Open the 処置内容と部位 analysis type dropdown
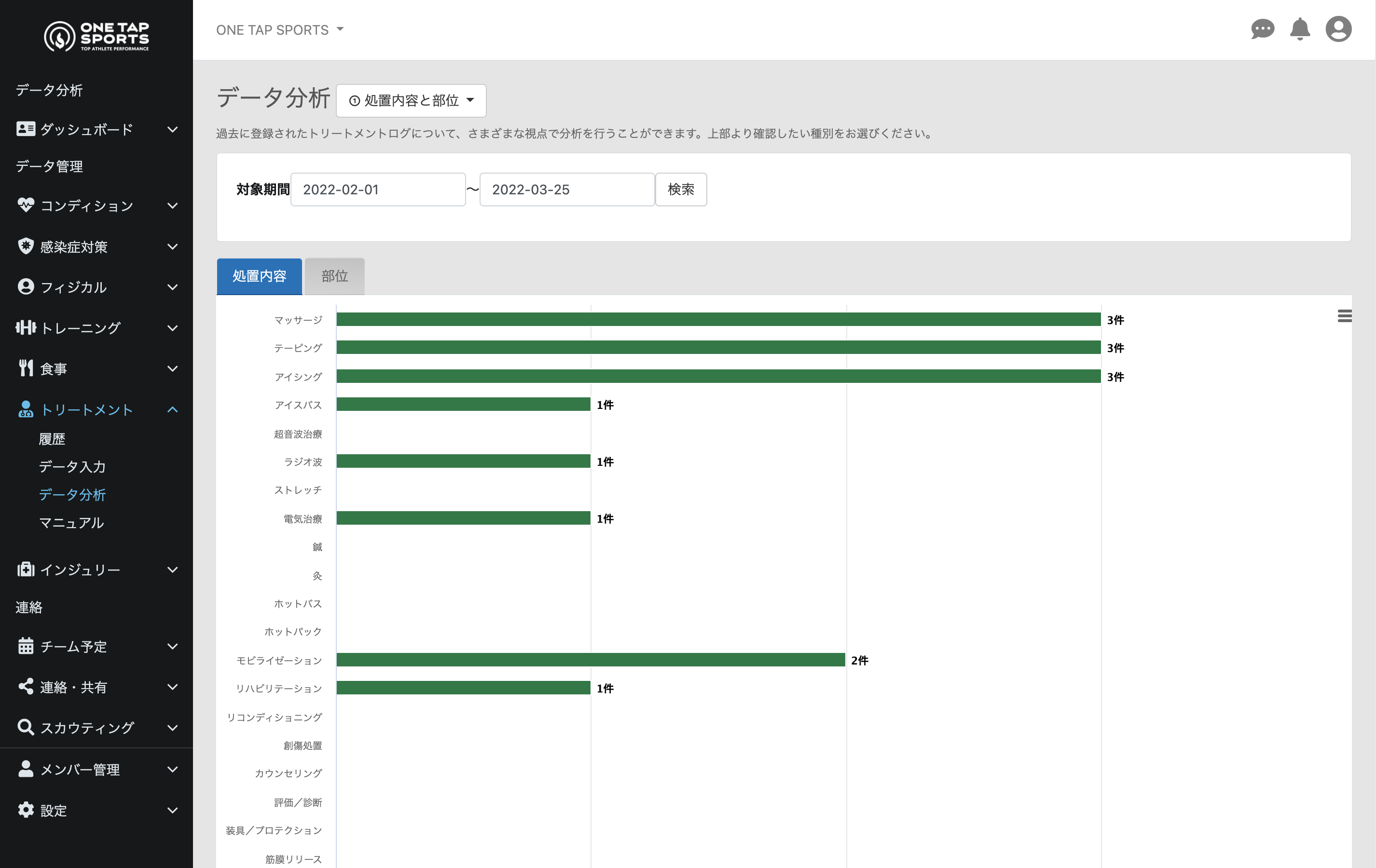The width and height of the screenshot is (1376, 868). tap(412, 100)
